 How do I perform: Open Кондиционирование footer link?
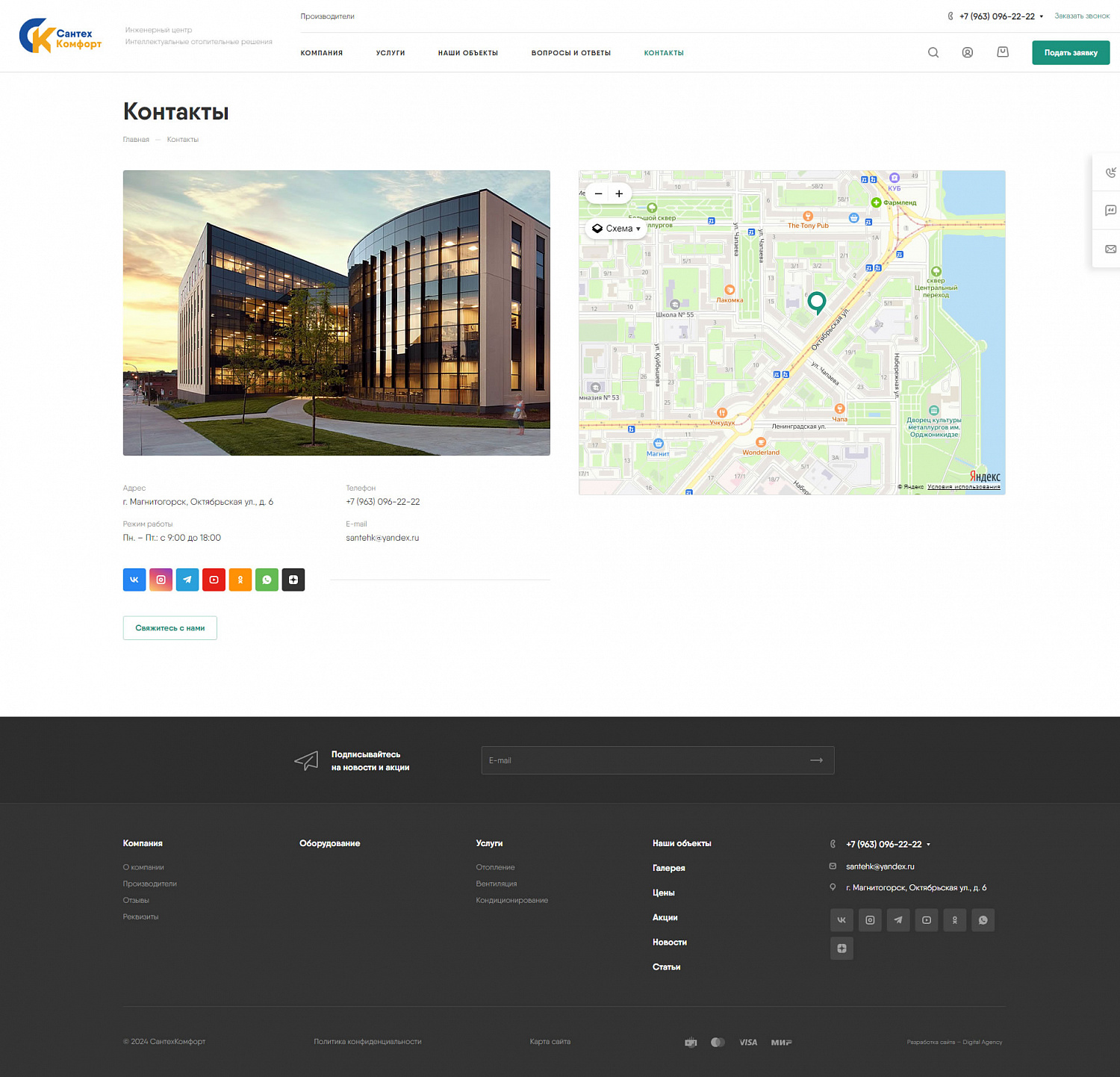point(512,900)
